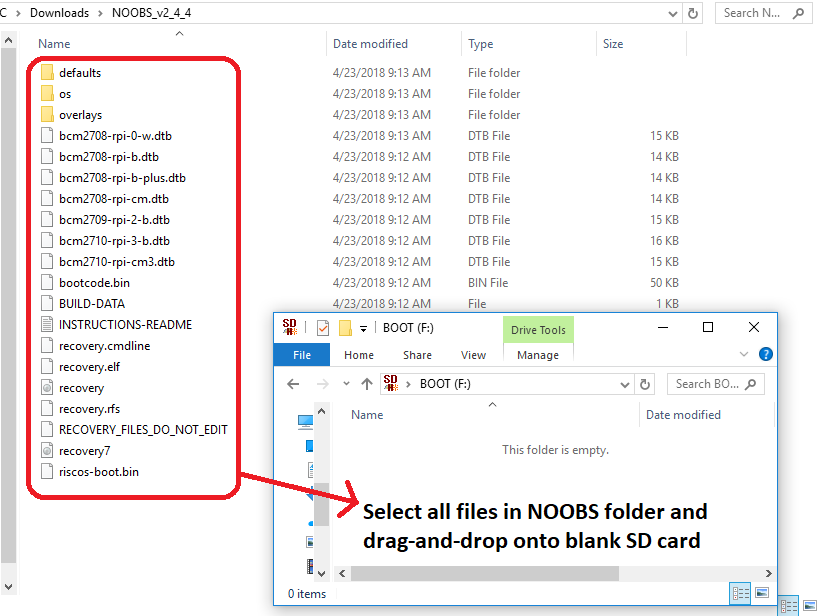
Task: Select the defaults folder icon
Action: tap(47, 73)
